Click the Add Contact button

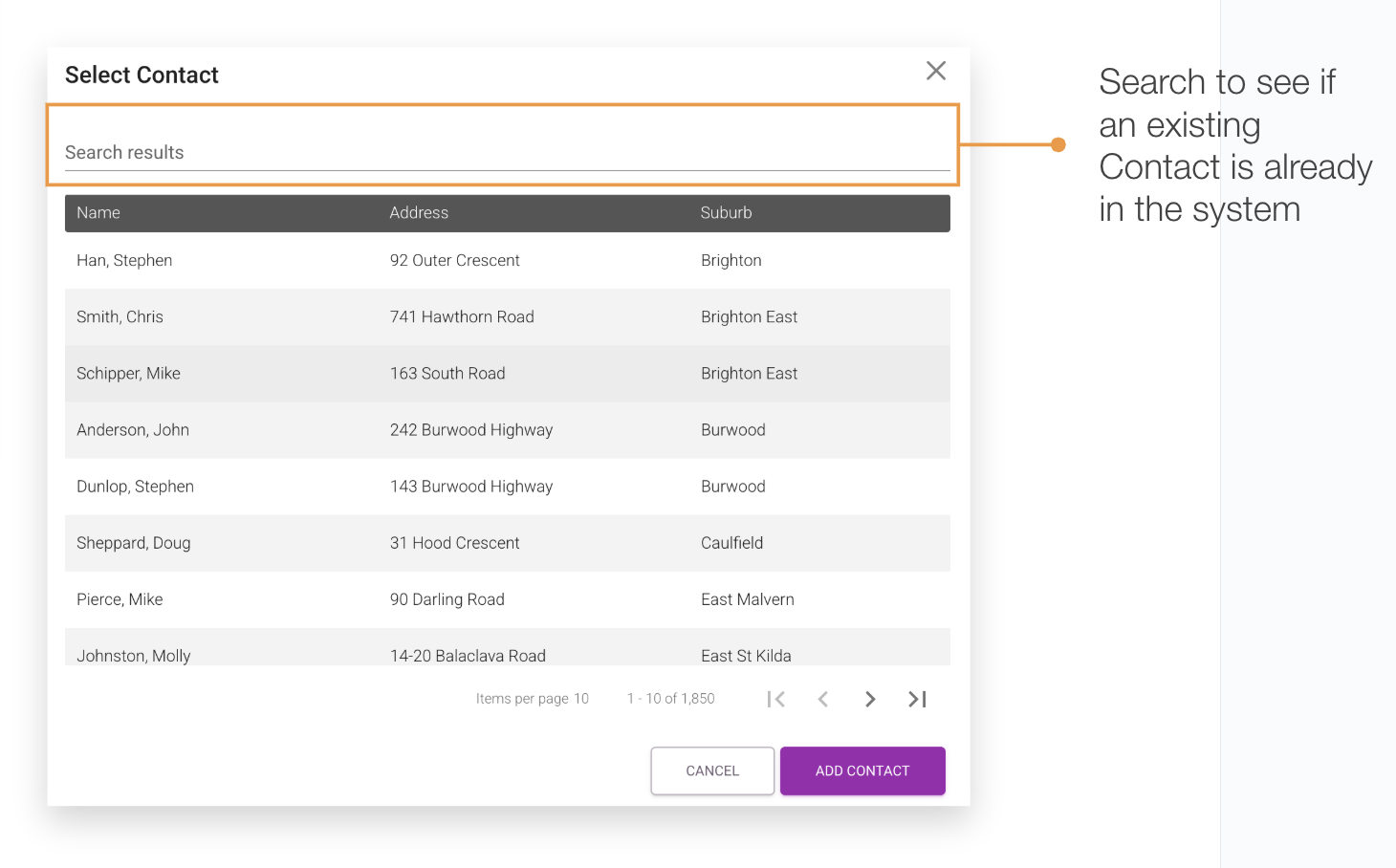[862, 770]
